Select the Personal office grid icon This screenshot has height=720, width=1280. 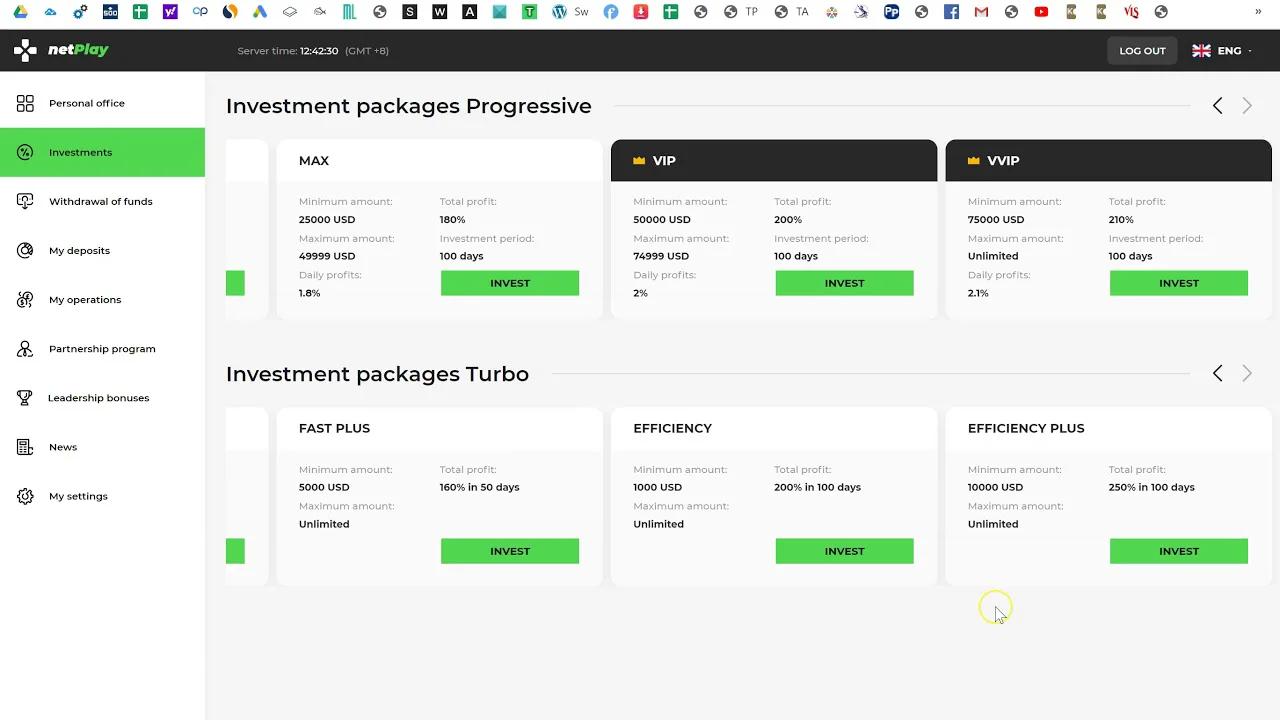[x=25, y=103]
